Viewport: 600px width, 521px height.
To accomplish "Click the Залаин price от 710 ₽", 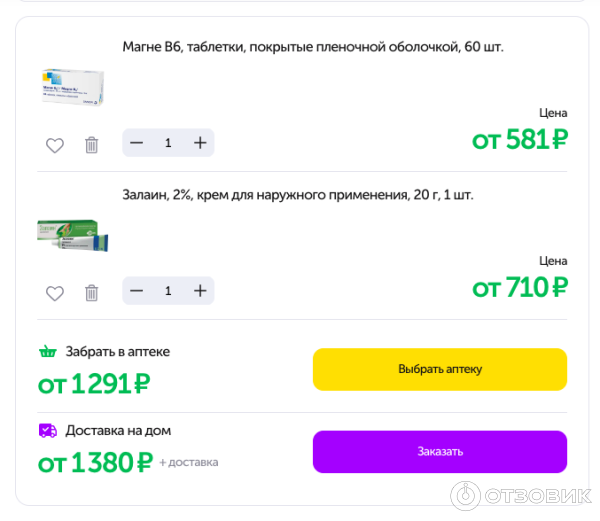I will click(x=520, y=287).
